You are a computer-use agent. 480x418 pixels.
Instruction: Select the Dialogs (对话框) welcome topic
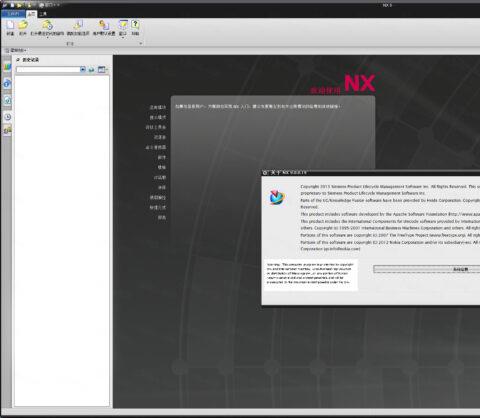(x=160, y=177)
